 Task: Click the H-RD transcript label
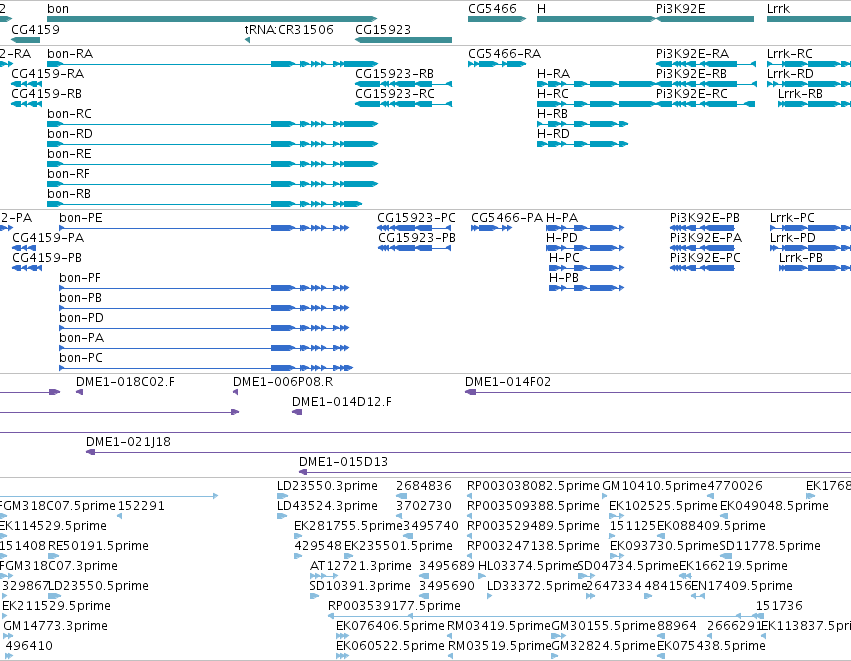coord(554,134)
